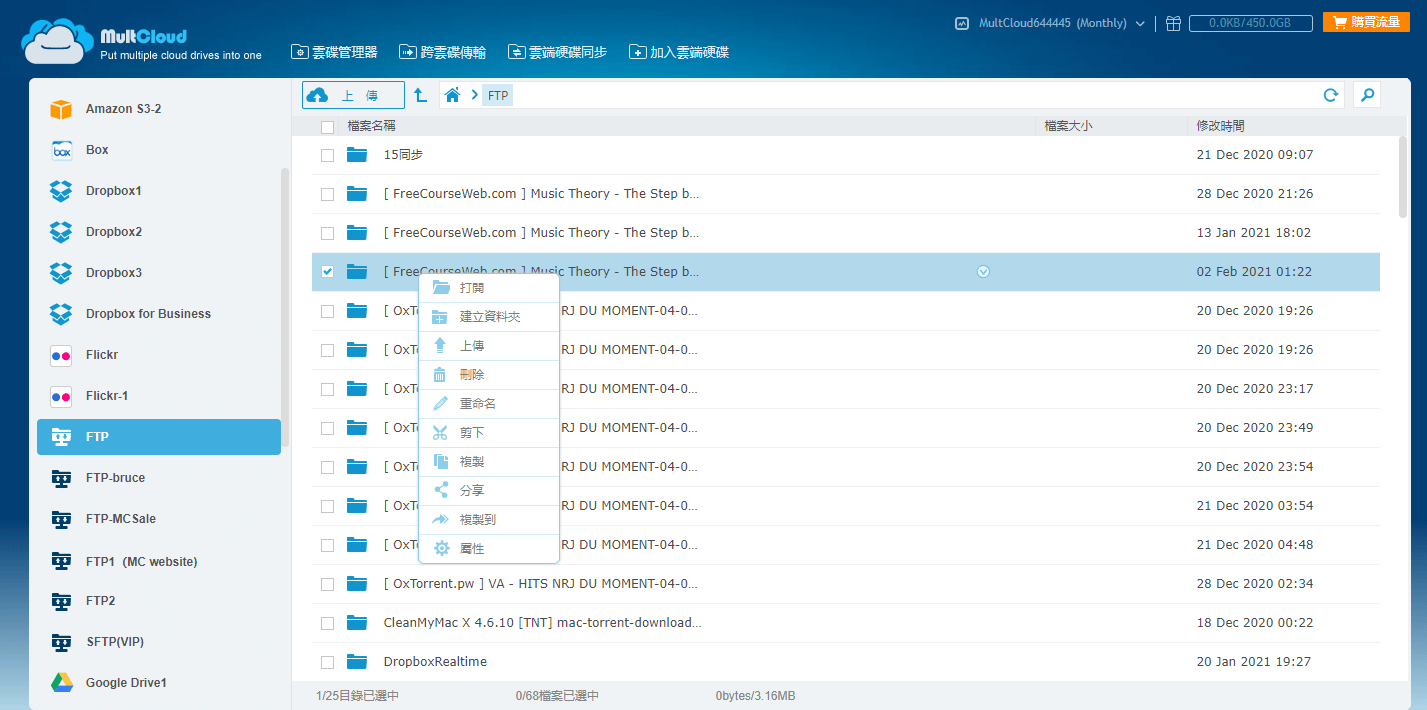Click dropdown arrow on highlighted row
This screenshot has height=710, width=1427.
(x=983, y=272)
